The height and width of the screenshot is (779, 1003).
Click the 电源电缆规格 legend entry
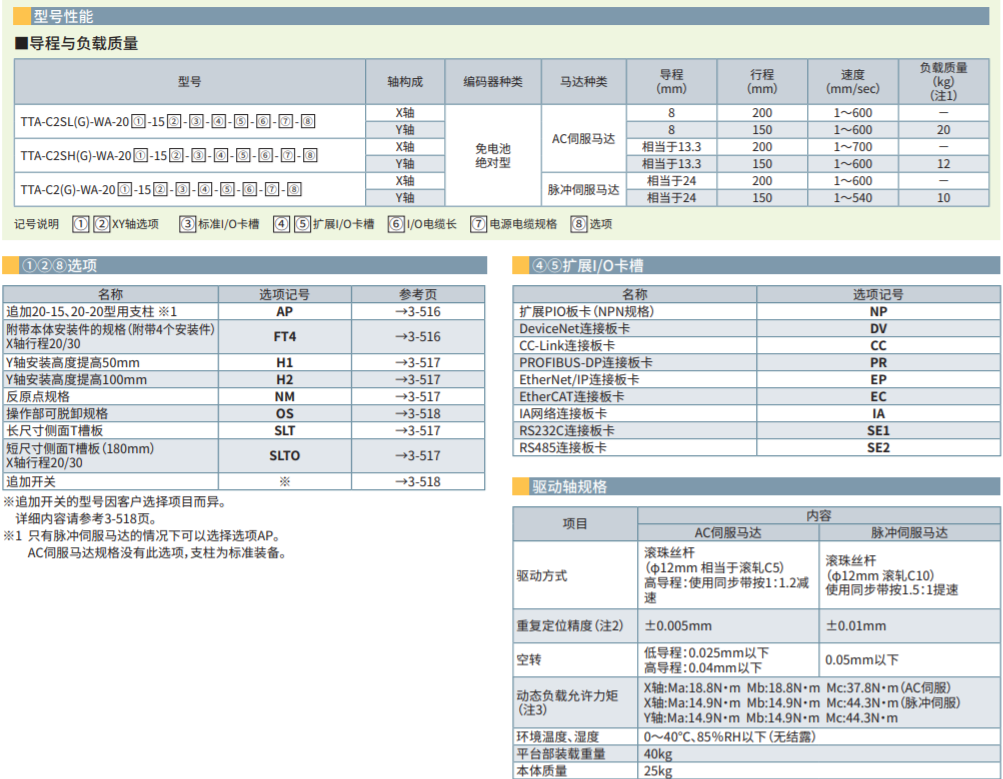pos(523,224)
